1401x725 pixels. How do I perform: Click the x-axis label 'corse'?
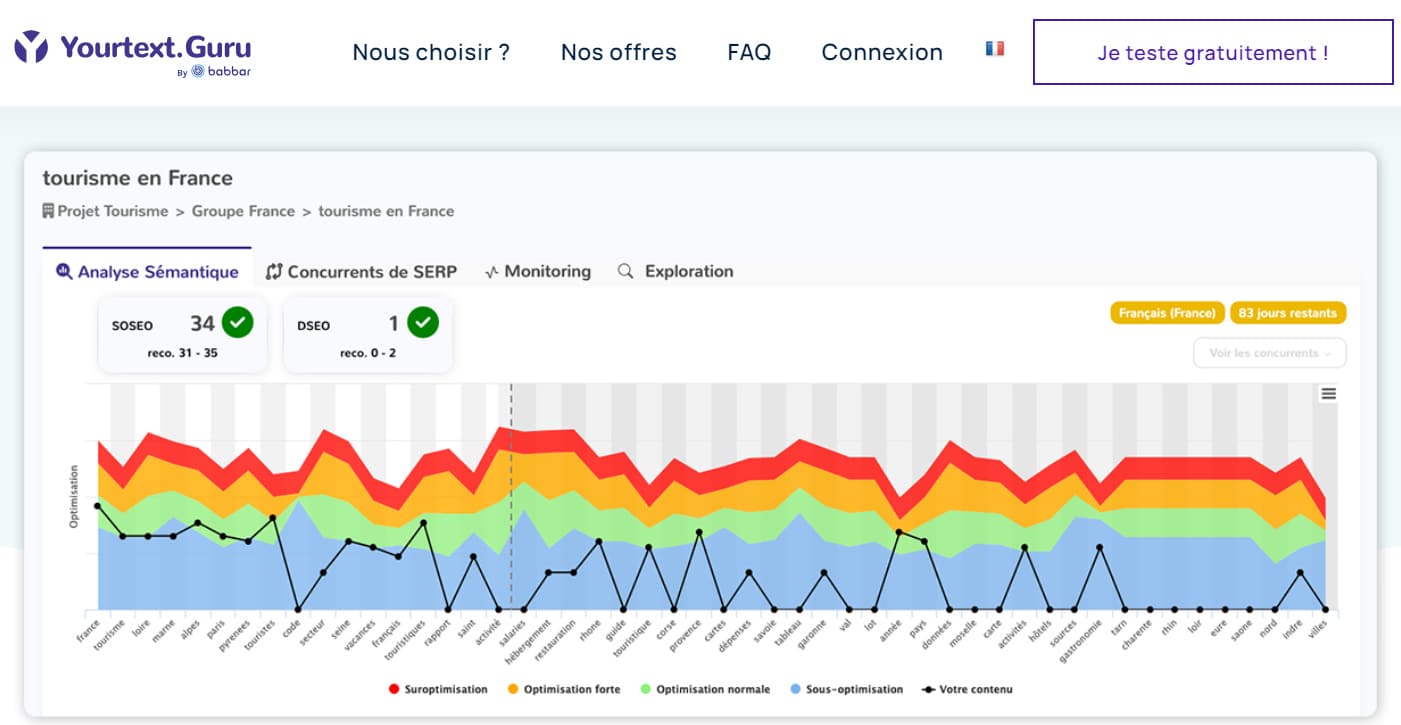[x=667, y=630]
